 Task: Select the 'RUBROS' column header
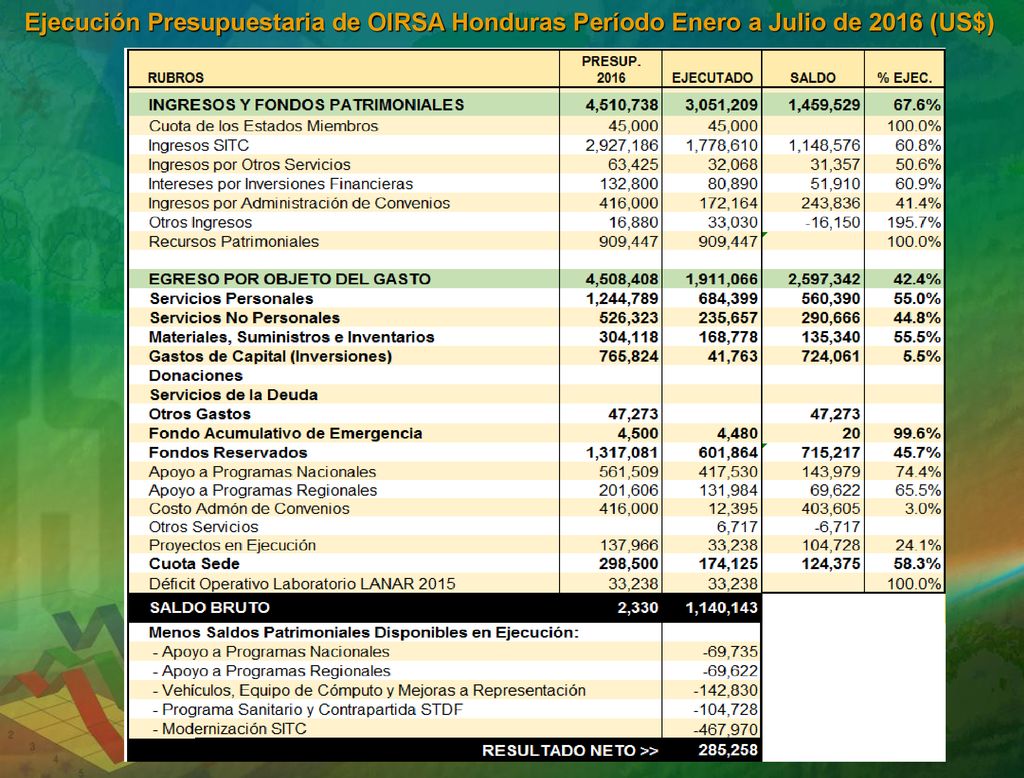click(176, 78)
